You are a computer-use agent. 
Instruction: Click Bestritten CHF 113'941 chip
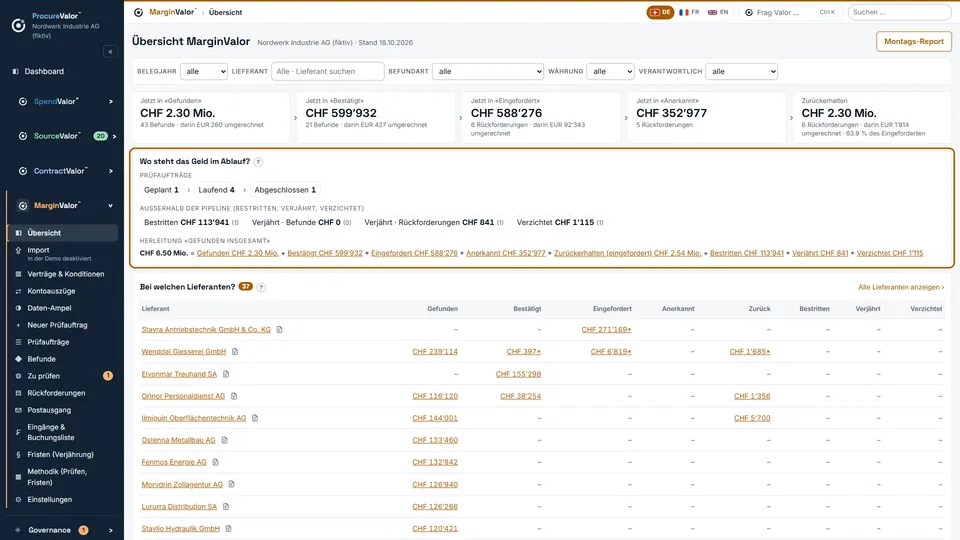coord(192,222)
